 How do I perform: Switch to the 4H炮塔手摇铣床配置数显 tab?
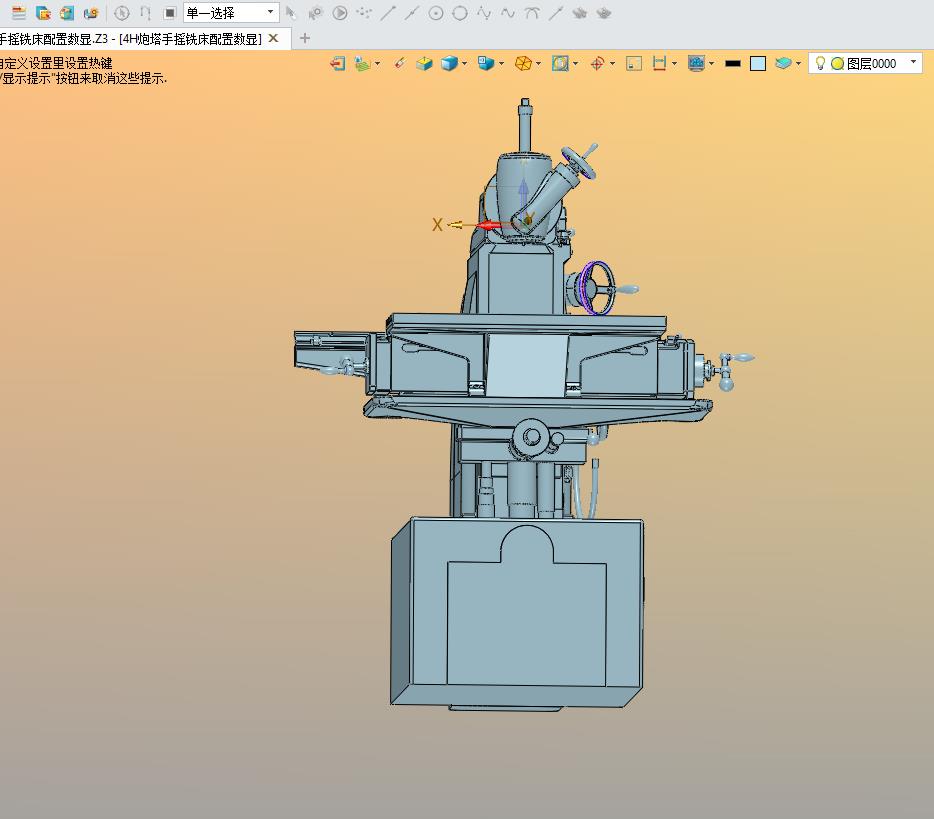tap(131, 39)
